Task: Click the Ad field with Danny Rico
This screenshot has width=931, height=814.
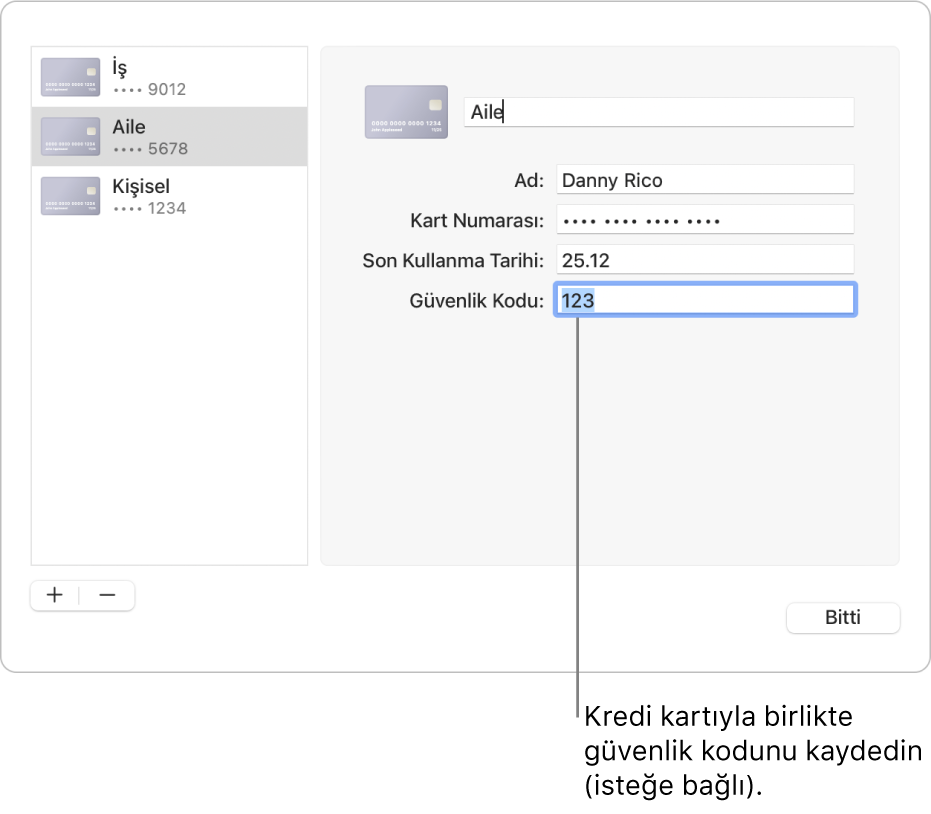Action: pos(704,180)
